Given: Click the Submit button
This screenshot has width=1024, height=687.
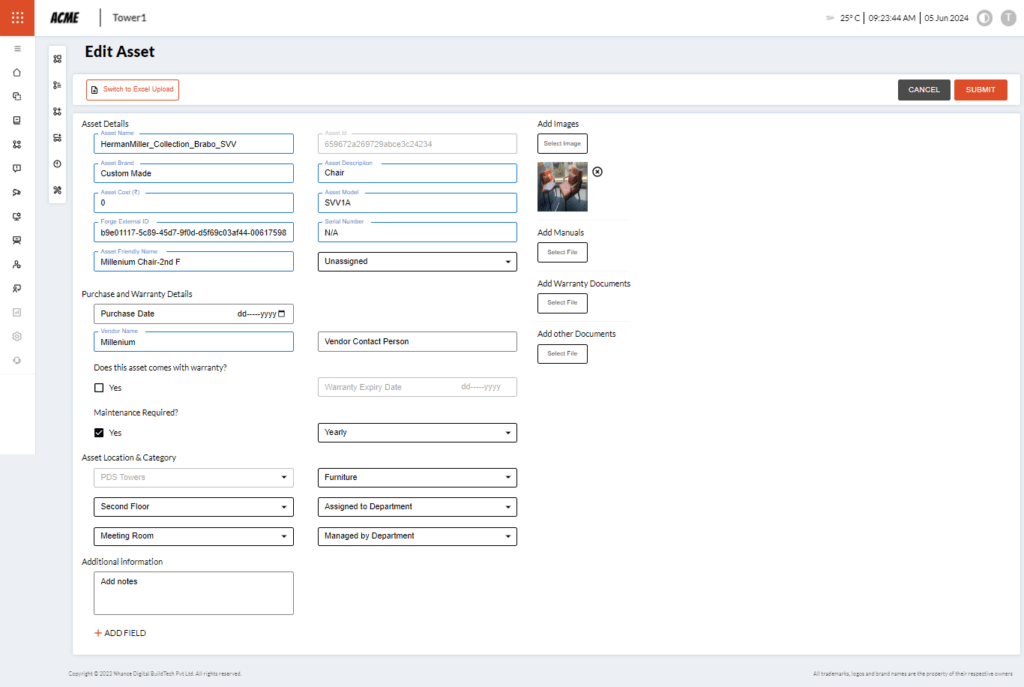Looking at the screenshot, I should [x=980, y=90].
